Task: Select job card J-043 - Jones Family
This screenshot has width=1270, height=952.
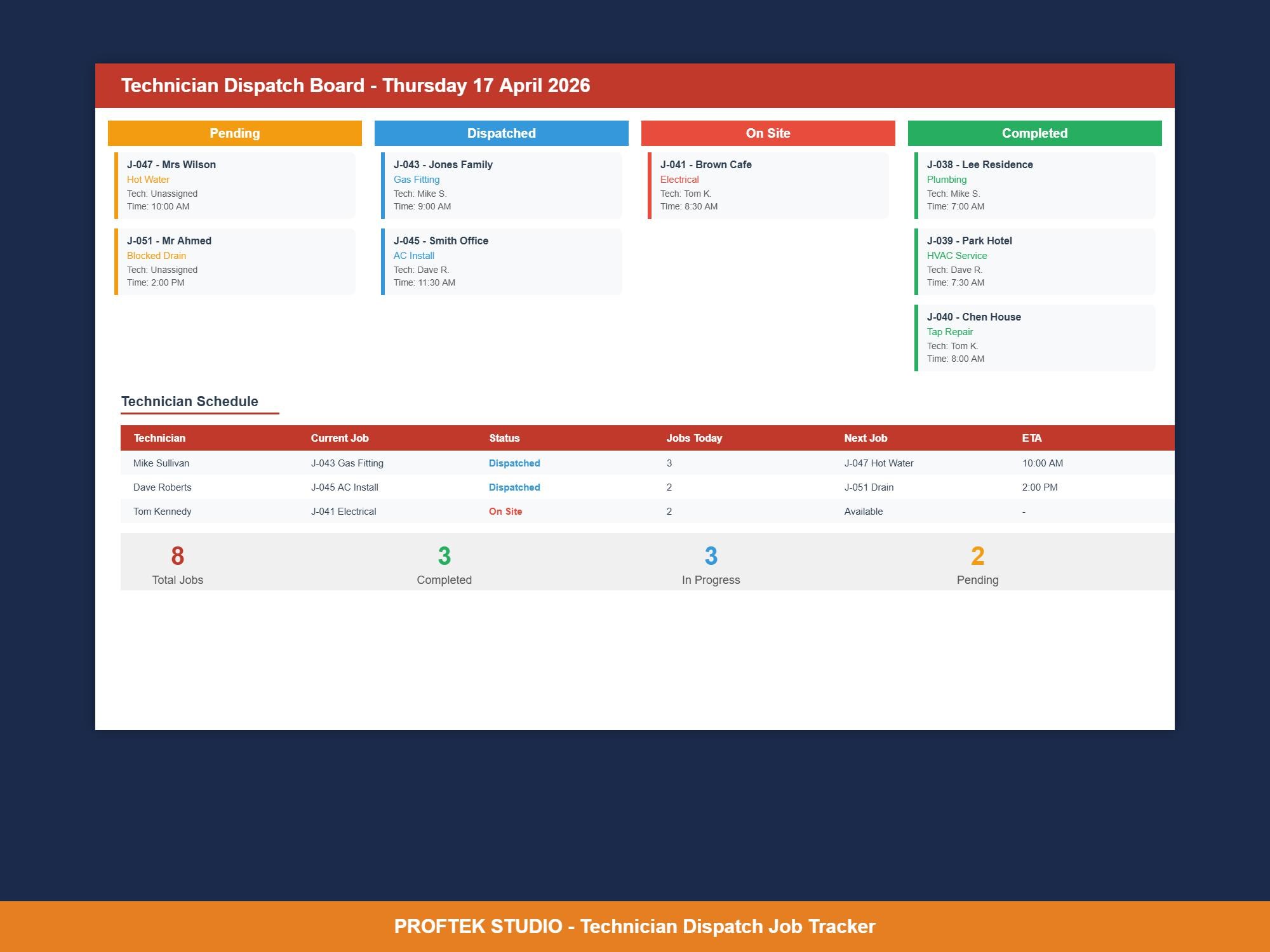Action: tap(502, 185)
